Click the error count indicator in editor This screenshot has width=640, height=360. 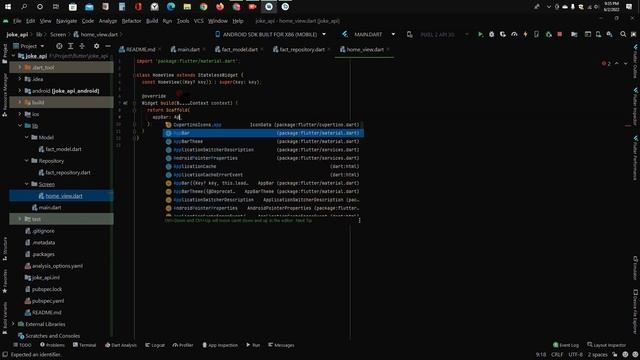[606, 64]
